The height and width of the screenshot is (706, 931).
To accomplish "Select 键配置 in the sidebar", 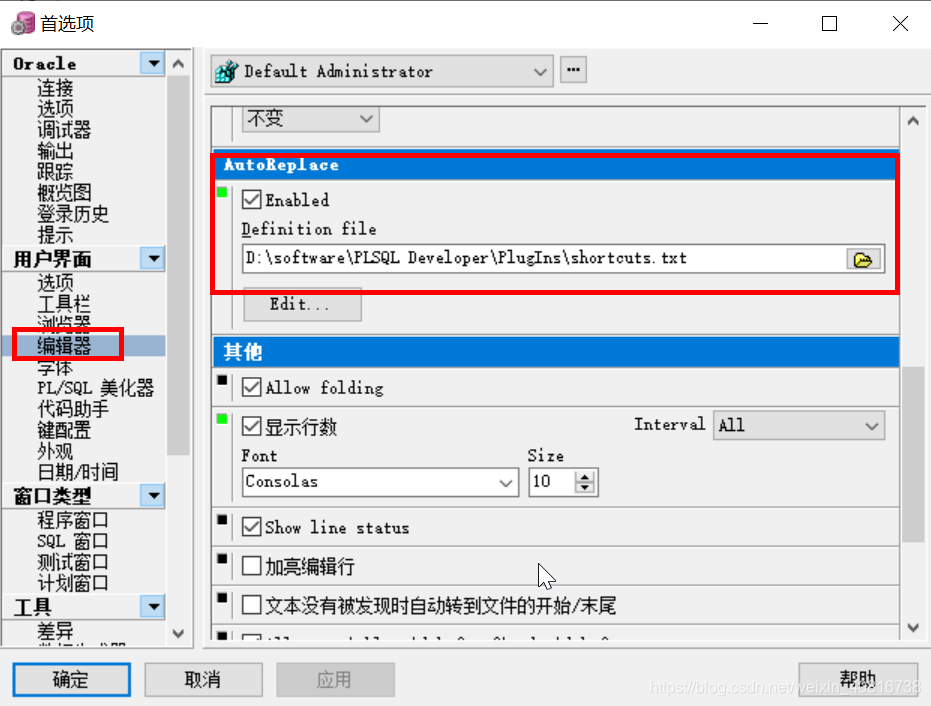I will [x=64, y=429].
